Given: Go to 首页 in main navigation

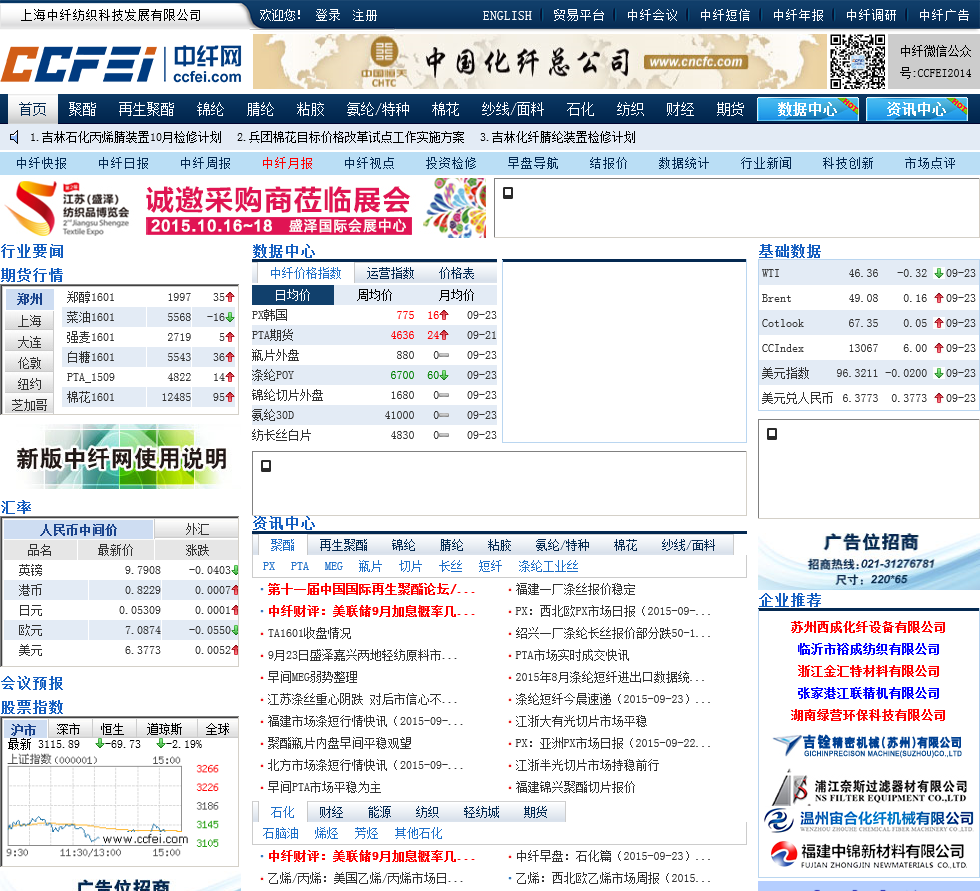Looking at the screenshot, I should click(x=32, y=109).
